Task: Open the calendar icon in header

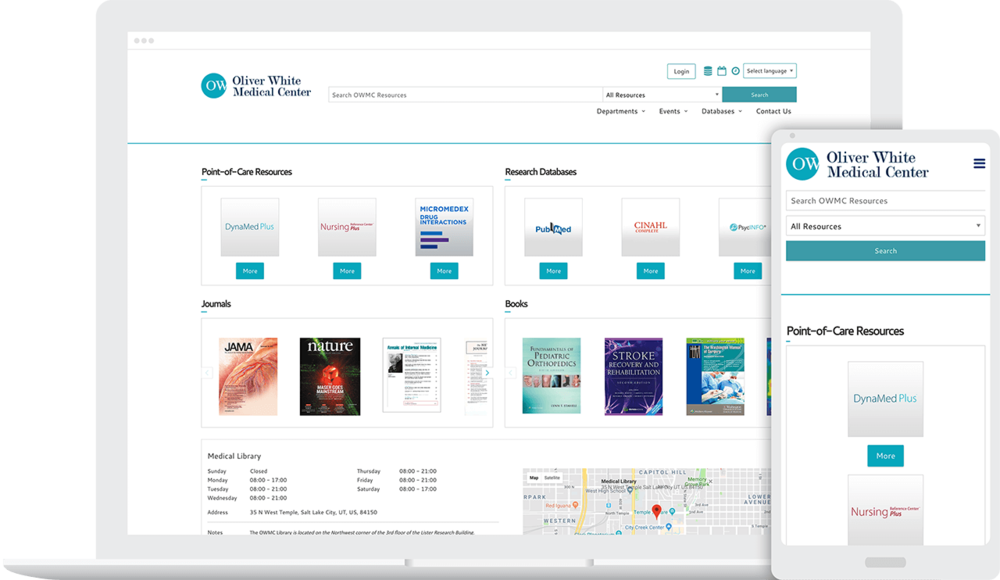Action: coord(721,71)
